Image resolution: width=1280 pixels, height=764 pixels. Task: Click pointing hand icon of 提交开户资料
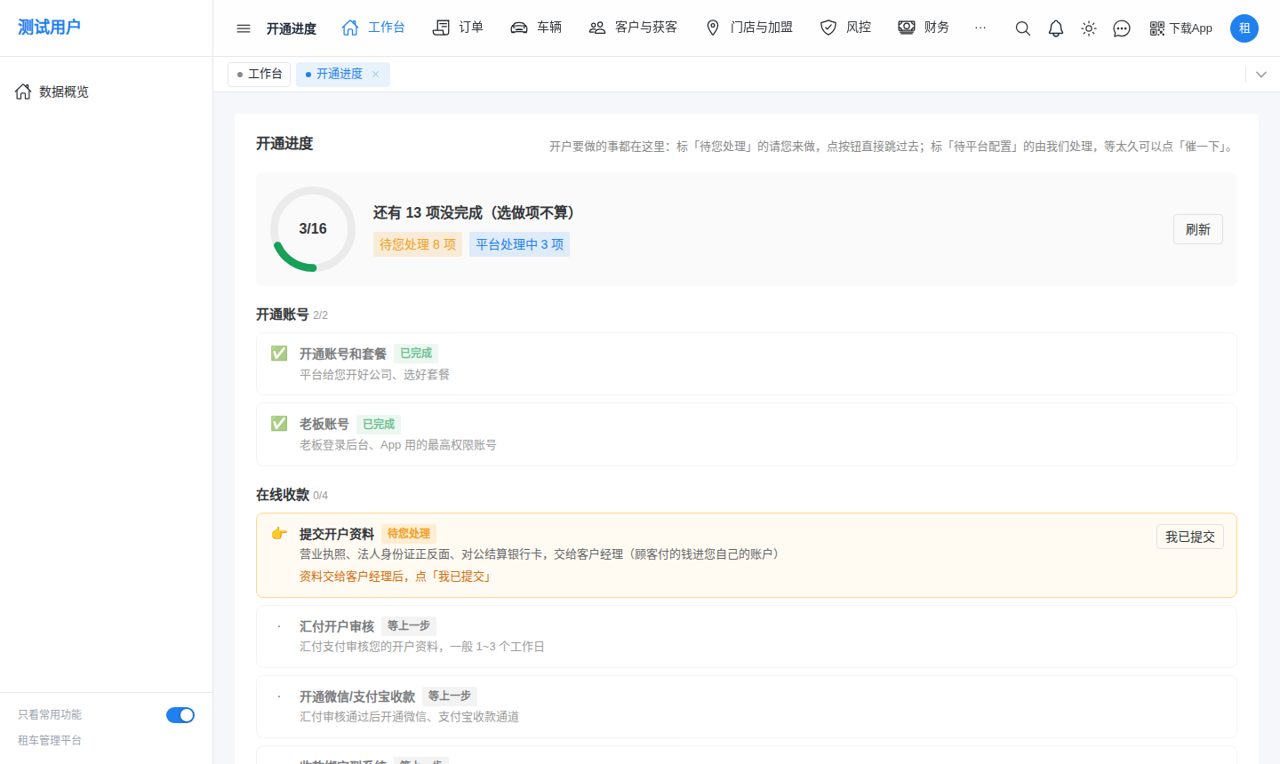(279, 534)
